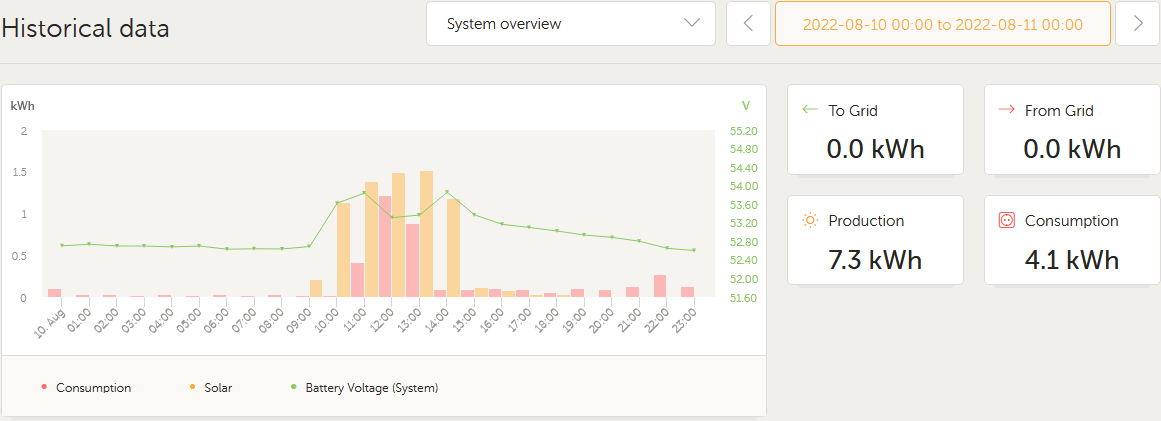Click the 13:00 solar bar in chart
The height and width of the screenshot is (421, 1161).
[426, 235]
